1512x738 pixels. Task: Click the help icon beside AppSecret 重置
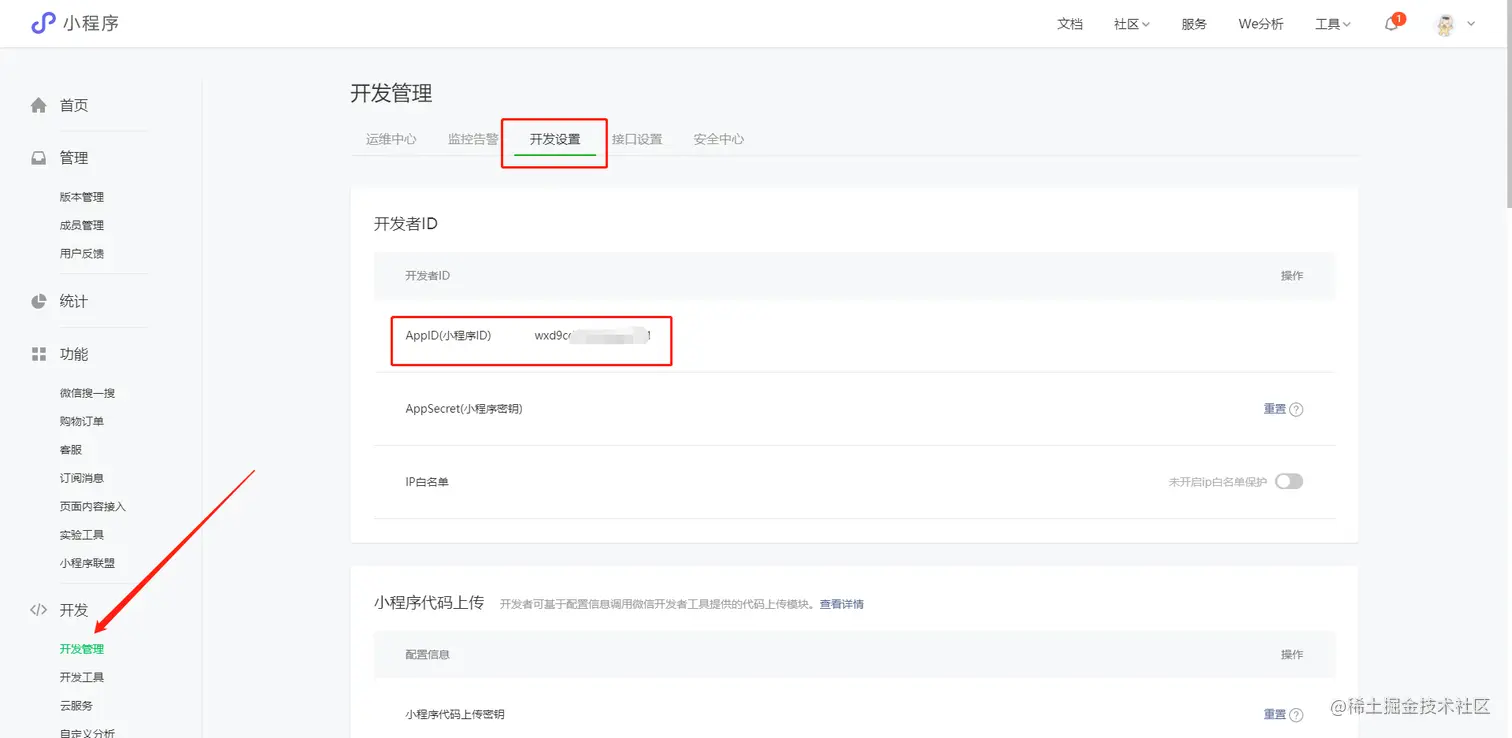click(1296, 409)
